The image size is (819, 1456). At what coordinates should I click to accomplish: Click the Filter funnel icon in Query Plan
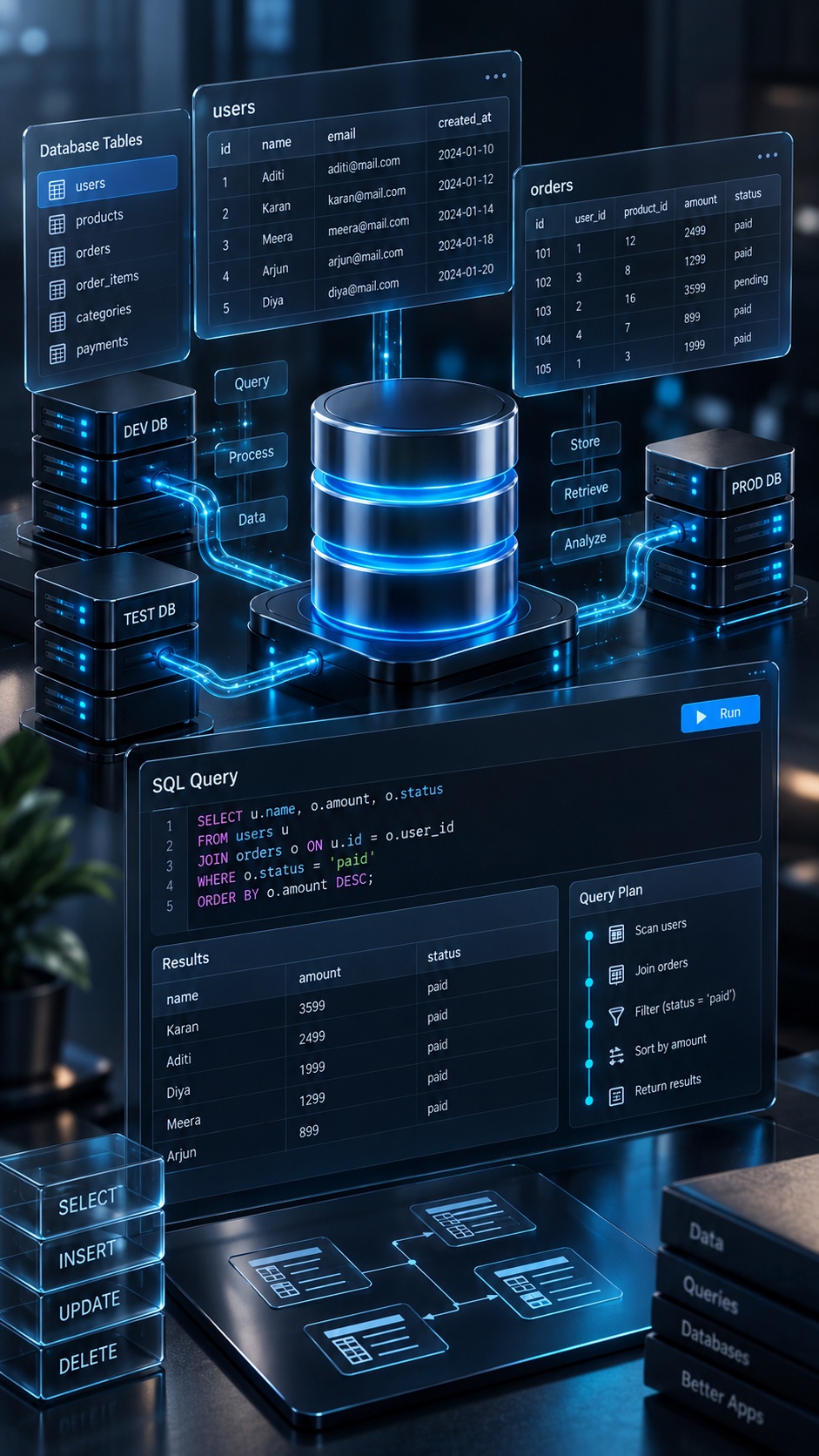click(616, 1015)
